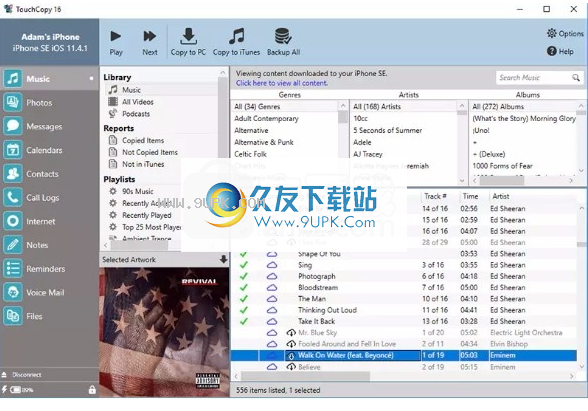Open the Reminders section
This screenshot has width=588, height=411.
[x=50, y=269]
